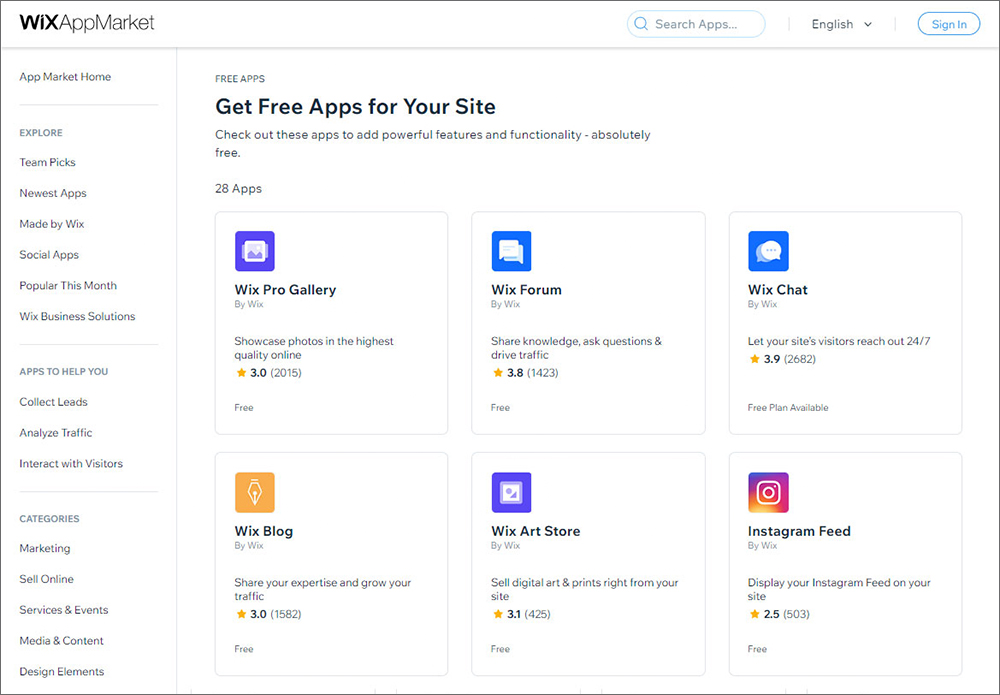Open the Media & Content category
Image resolution: width=1000 pixels, height=695 pixels.
(x=61, y=641)
